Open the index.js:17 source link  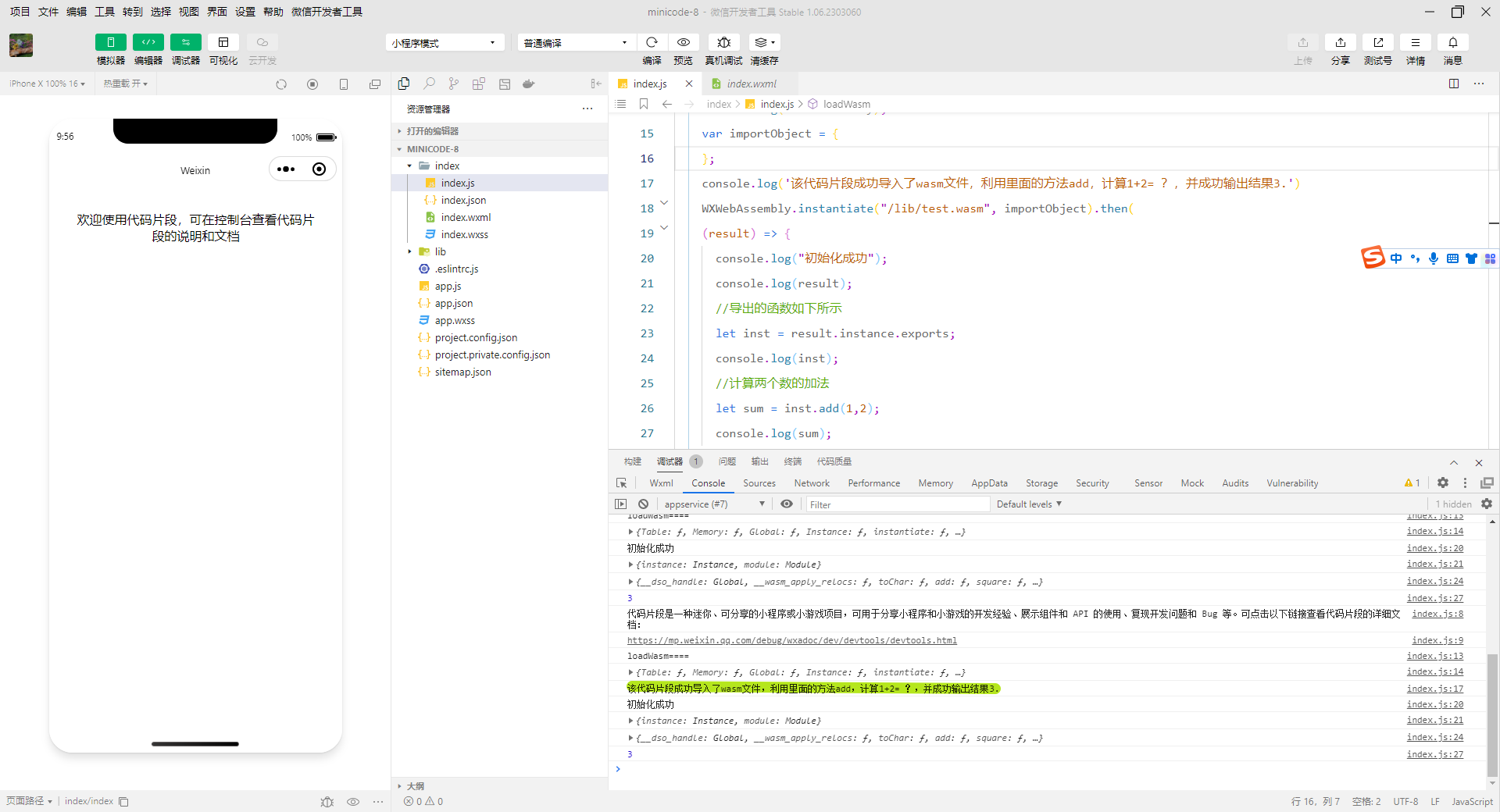1435,689
